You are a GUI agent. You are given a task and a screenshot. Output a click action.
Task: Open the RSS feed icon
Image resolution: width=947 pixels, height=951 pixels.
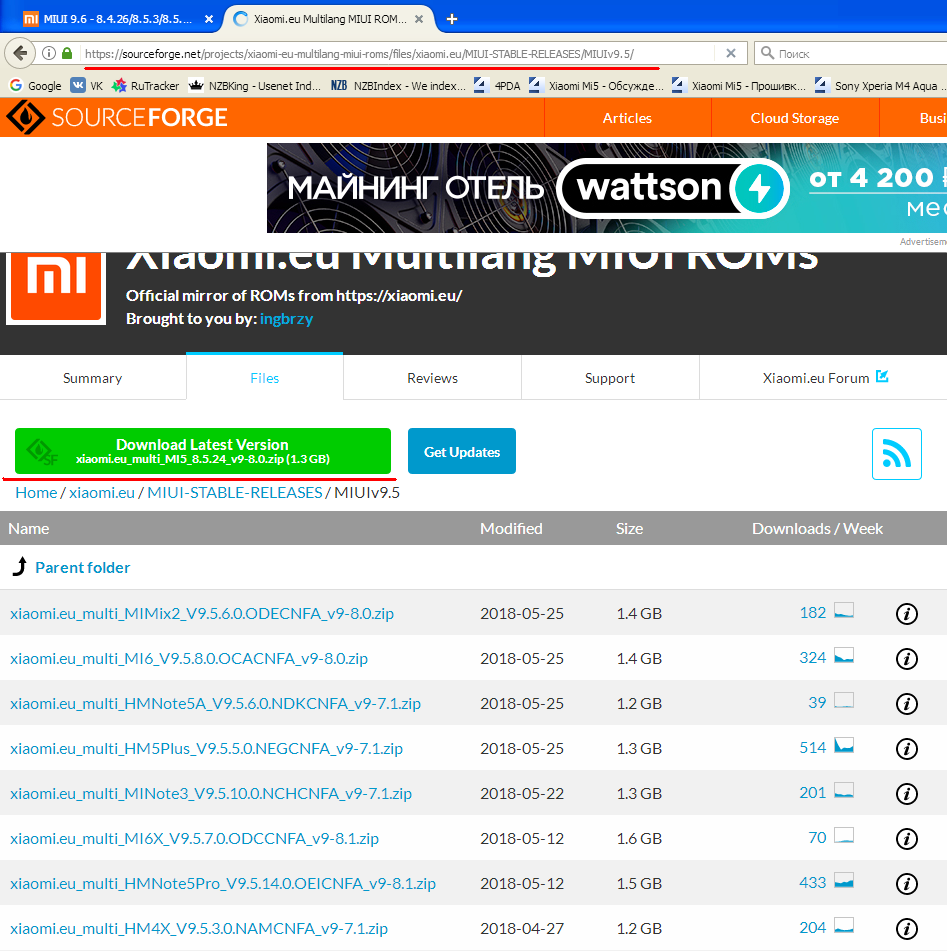897,454
